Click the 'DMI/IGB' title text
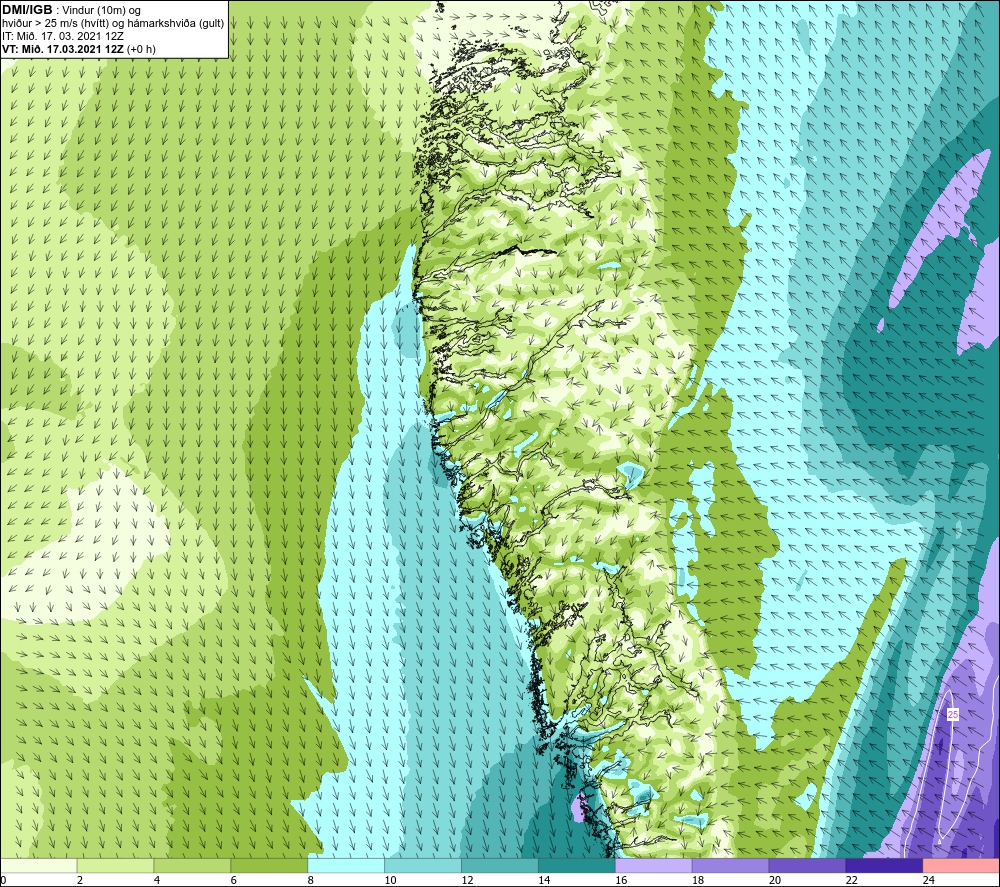This screenshot has width=1000, height=887. click(27, 10)
